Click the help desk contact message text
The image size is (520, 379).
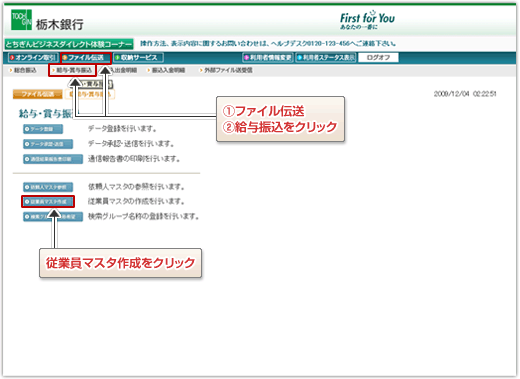coord(268,44)
